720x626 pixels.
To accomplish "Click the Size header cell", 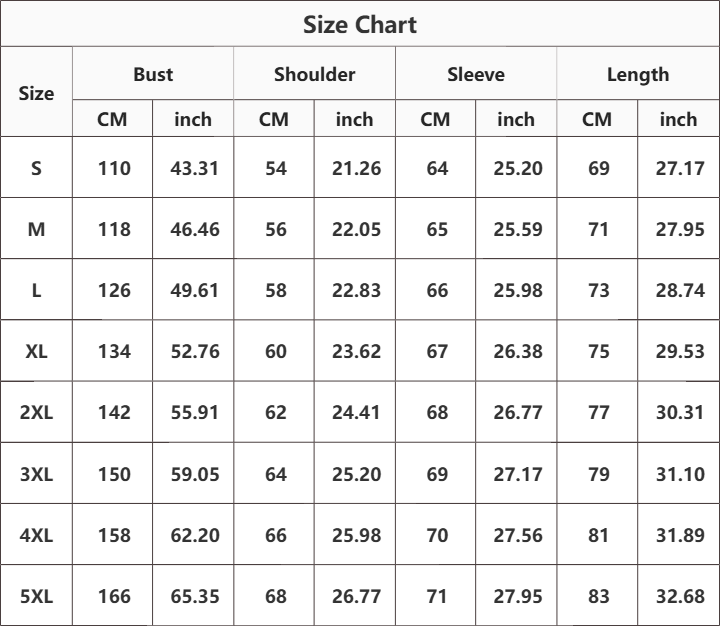I will tap(36, 93).
